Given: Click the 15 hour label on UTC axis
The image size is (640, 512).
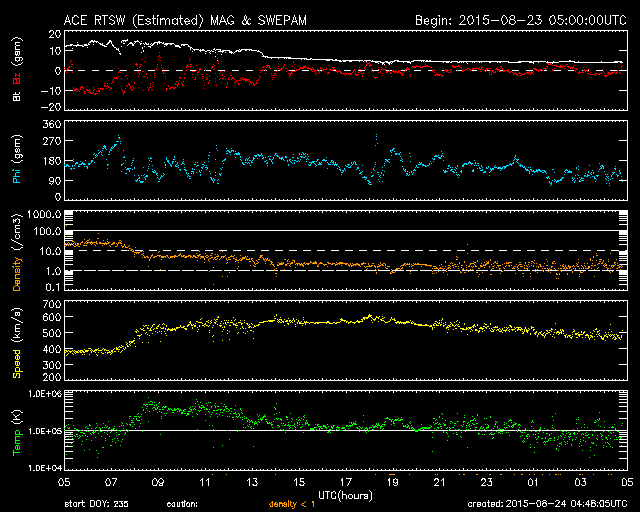Looking at the screenshot, I should (x=299, y=482).
